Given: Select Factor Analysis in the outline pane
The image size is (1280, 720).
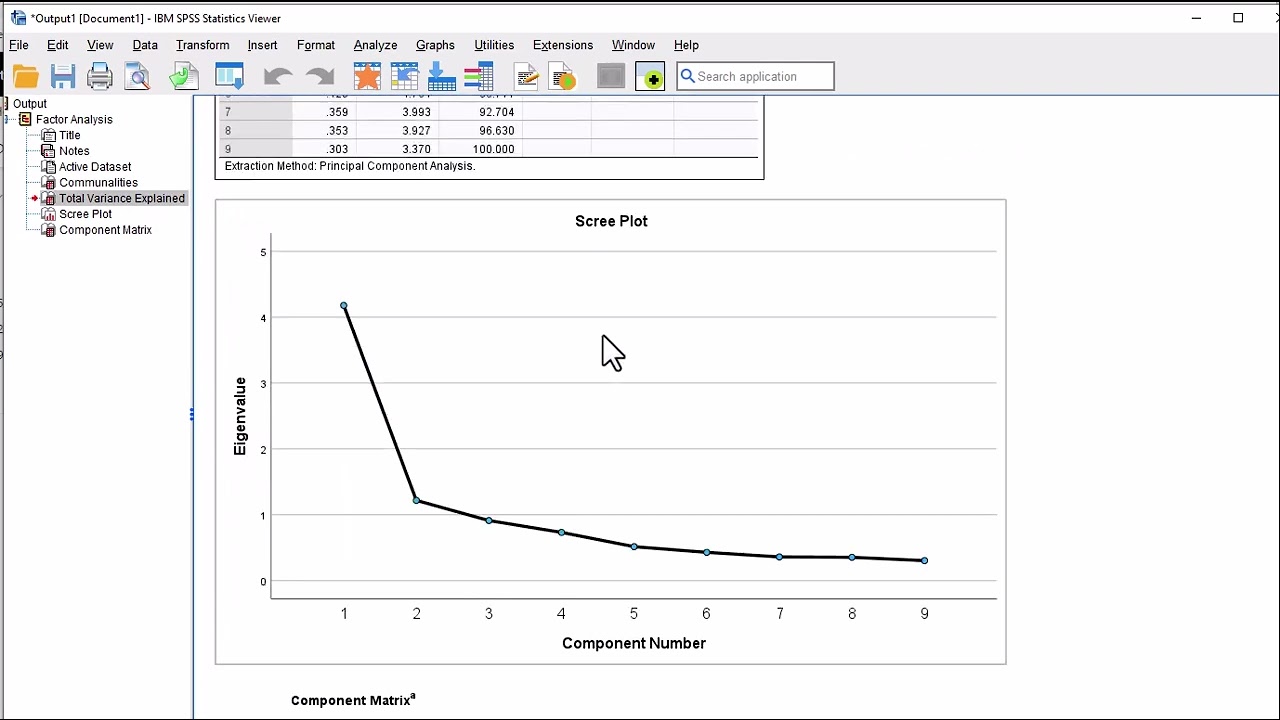Looking at the screenshot, I should pyautogui.click(x=74, y=120).
